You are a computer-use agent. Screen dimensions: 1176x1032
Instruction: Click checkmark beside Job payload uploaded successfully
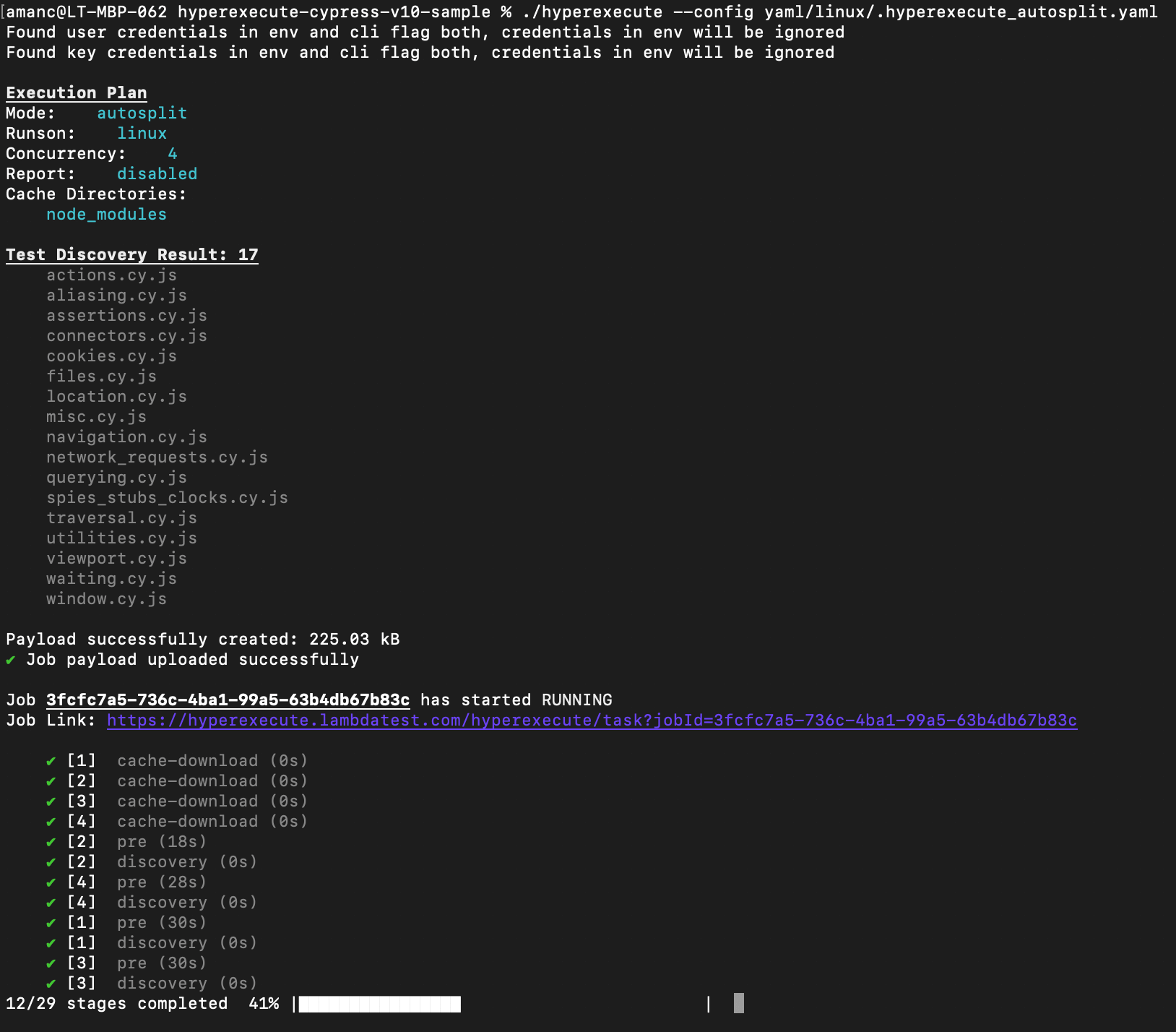point(11,660)
